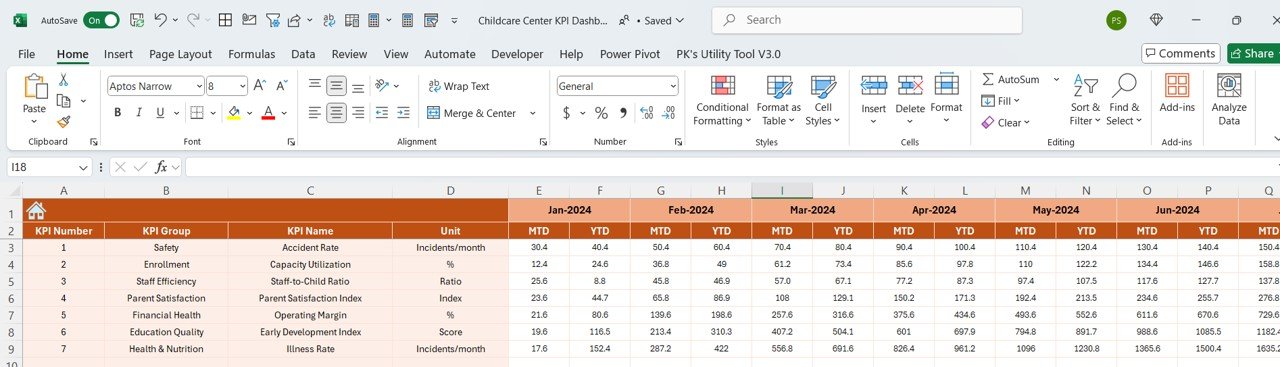Click the Merge & Center button
The image size is (1280, 367).
click(472, 113)
